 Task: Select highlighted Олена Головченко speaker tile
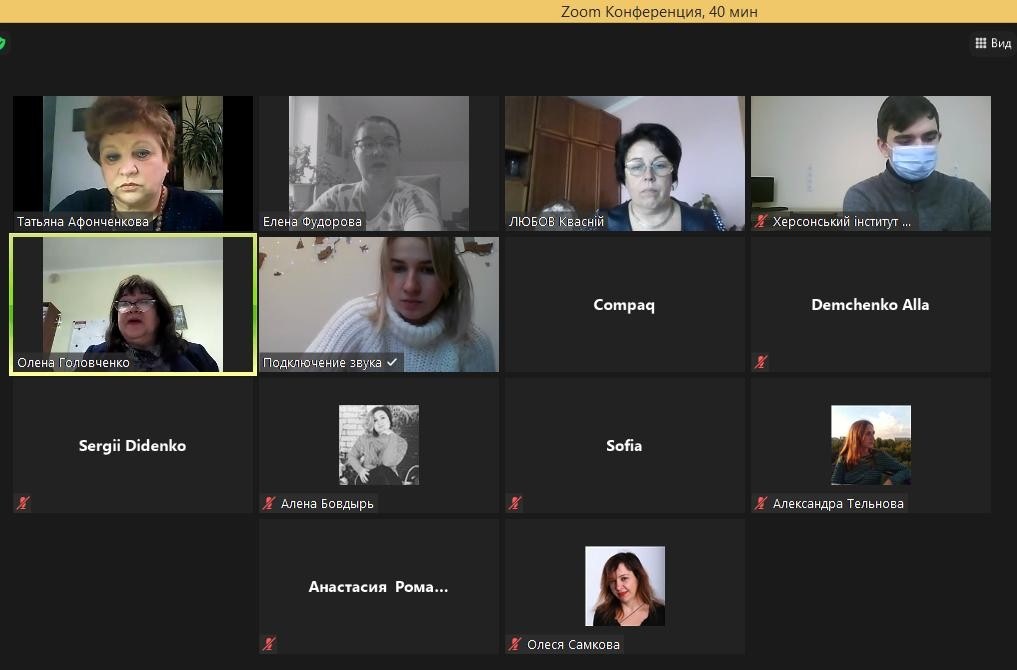click(x=133, y=304)
